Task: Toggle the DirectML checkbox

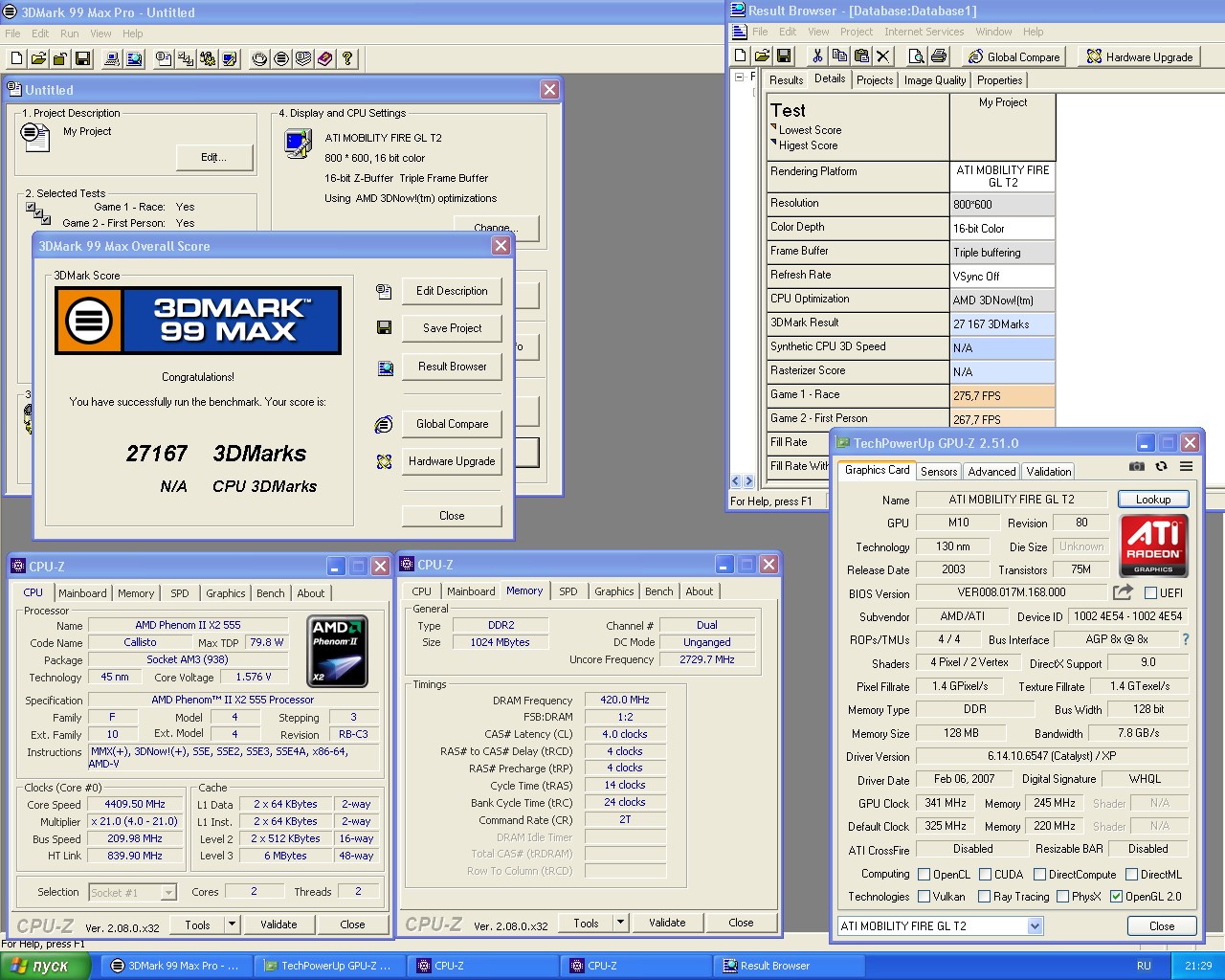Action: pos(1131,875)
